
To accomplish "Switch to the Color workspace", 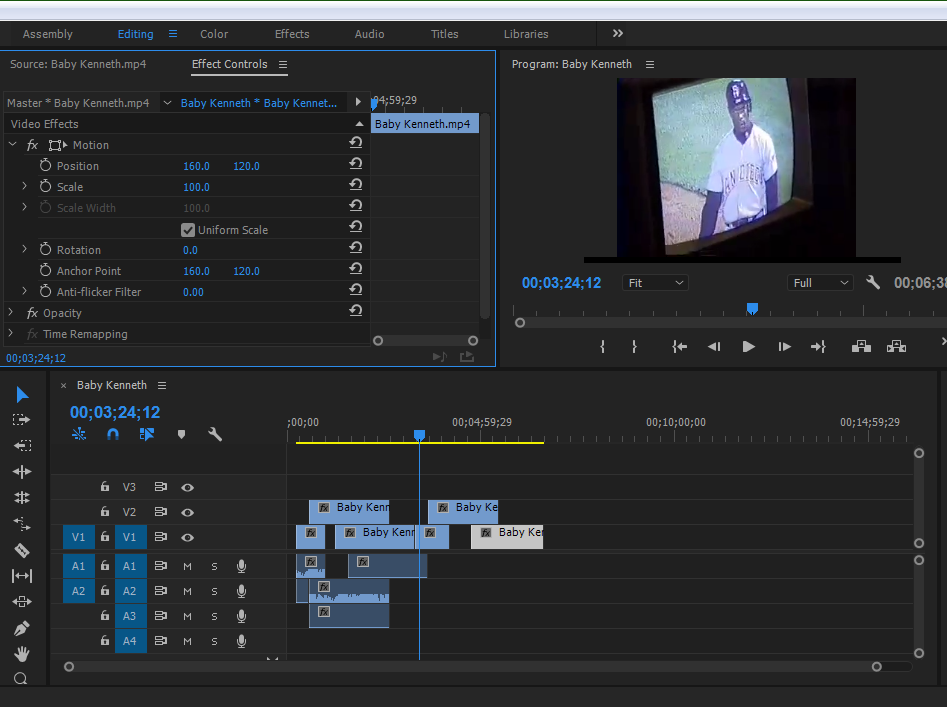I will [x=214, y=34].
